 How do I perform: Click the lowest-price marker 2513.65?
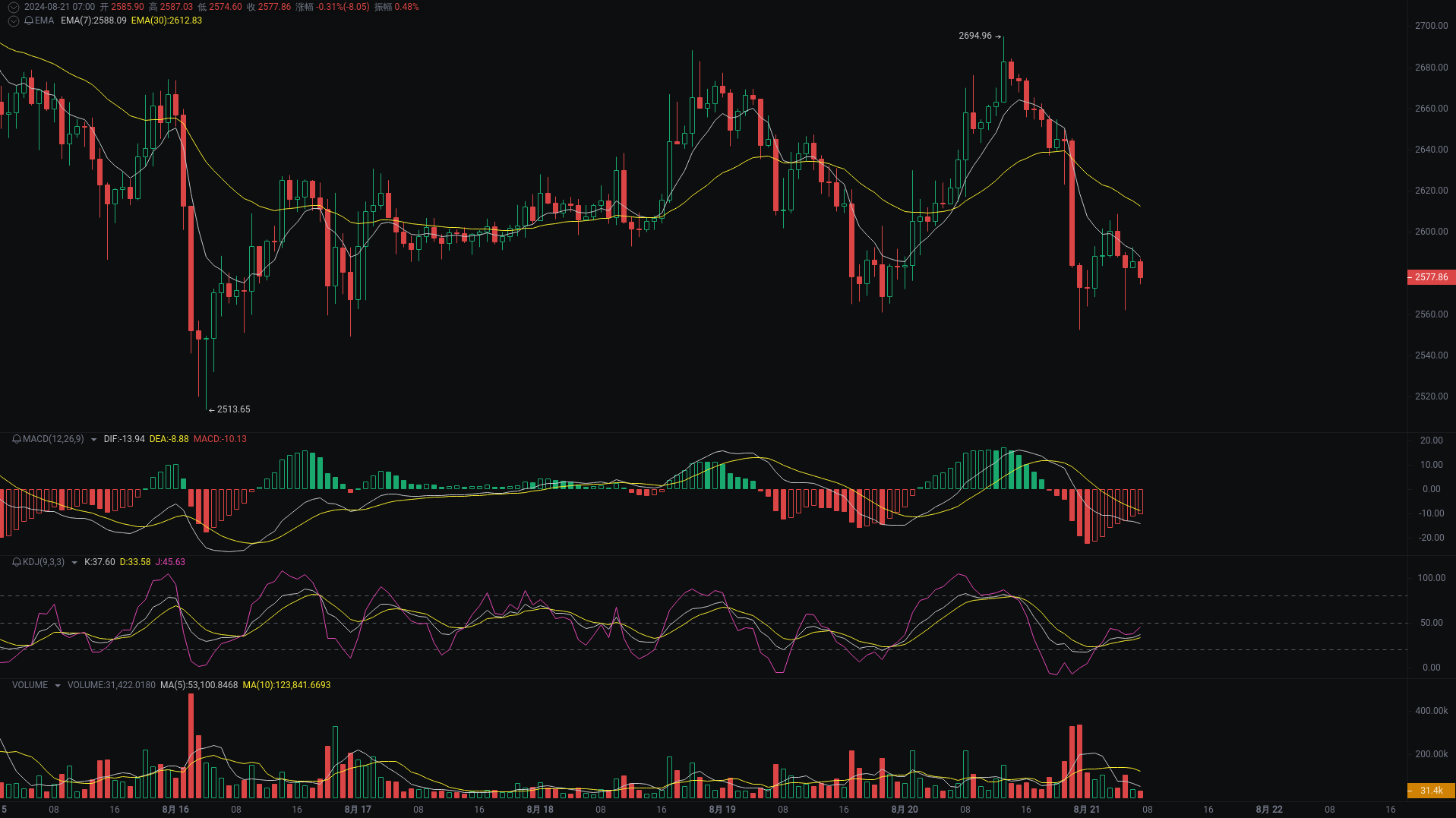[232, 409]
